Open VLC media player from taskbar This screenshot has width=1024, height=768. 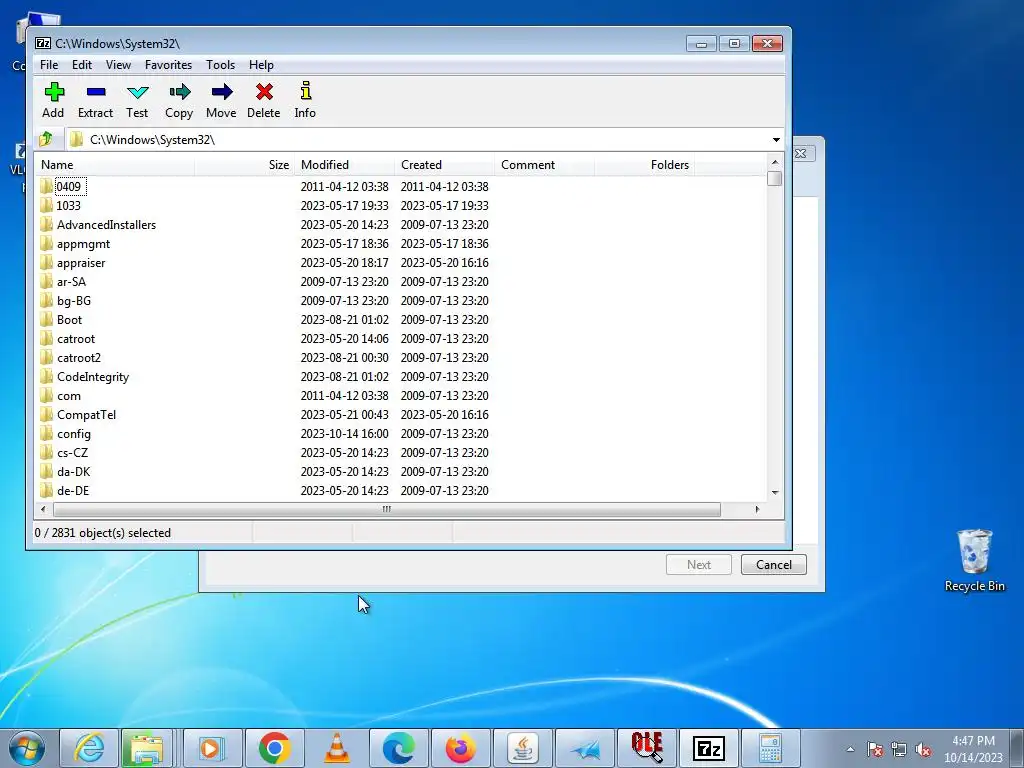337,748
